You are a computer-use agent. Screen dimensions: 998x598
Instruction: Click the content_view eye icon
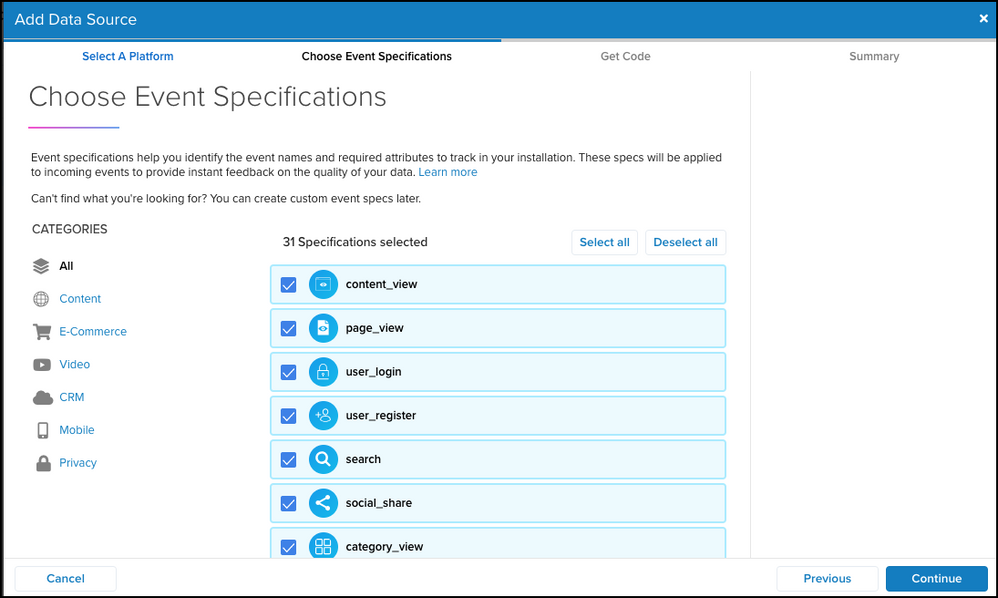point(323,285)
